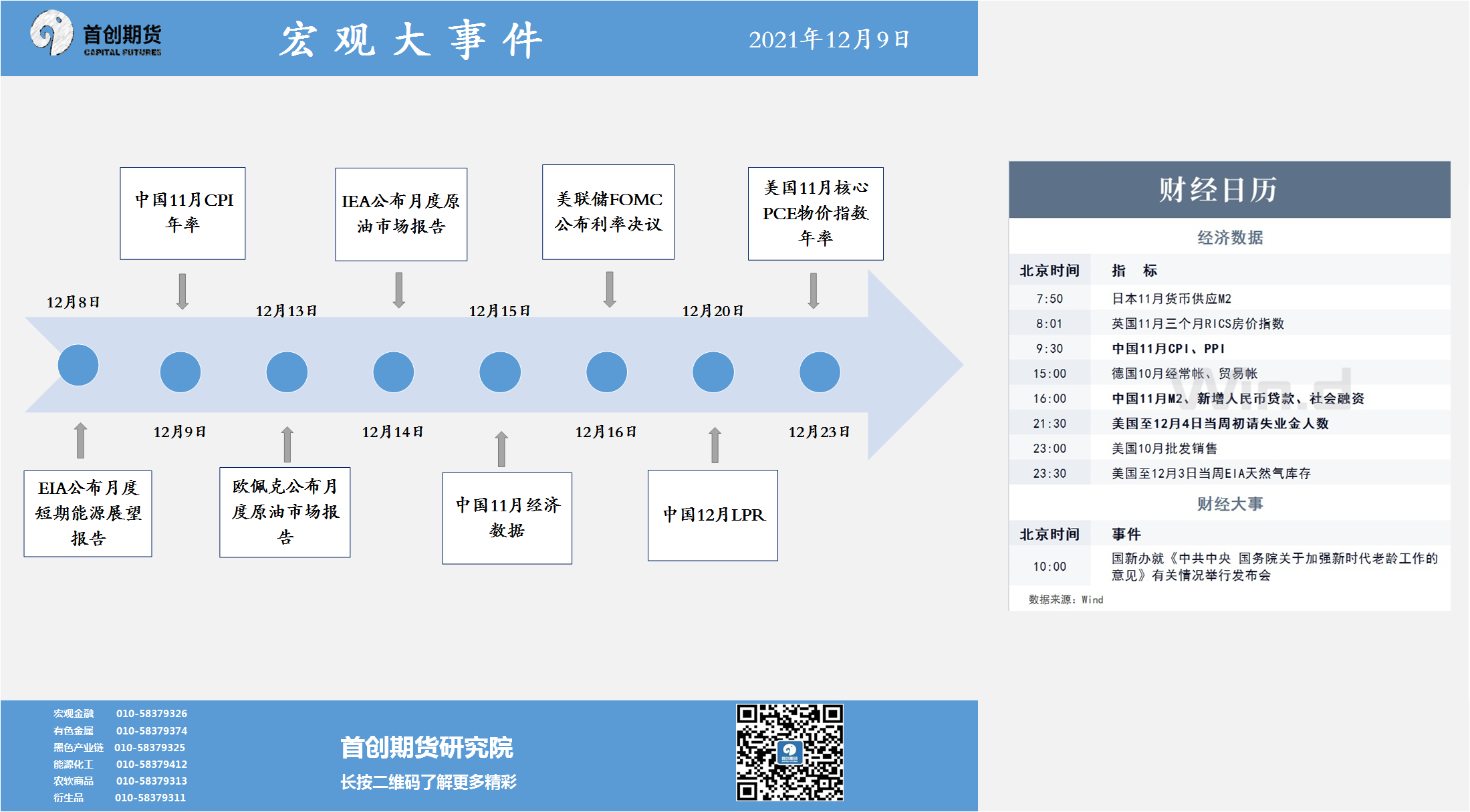Click the 欧佩克公布月度原油市场报告 box
Screen dimensions: 1470x812
[x=285, y=512]
